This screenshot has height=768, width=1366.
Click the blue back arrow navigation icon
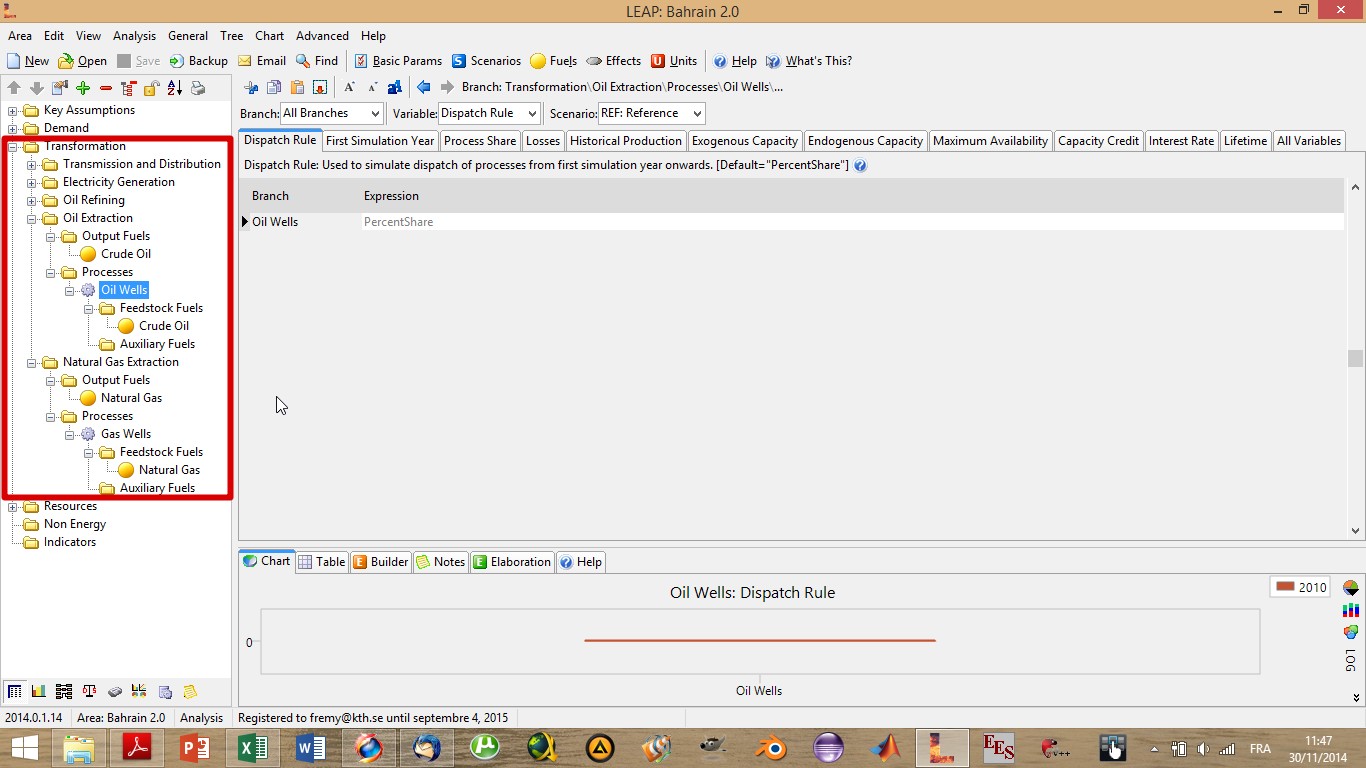424,87
